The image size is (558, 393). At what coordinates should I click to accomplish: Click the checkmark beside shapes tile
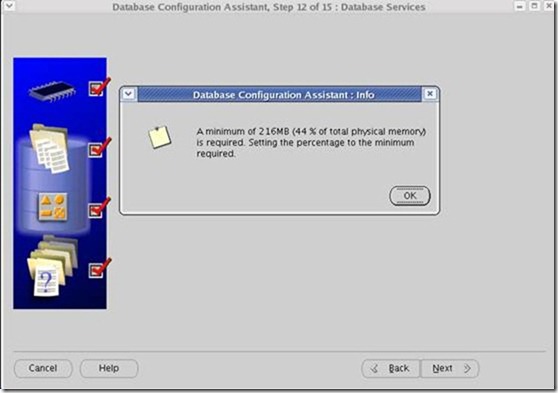[x=99, y=208]
